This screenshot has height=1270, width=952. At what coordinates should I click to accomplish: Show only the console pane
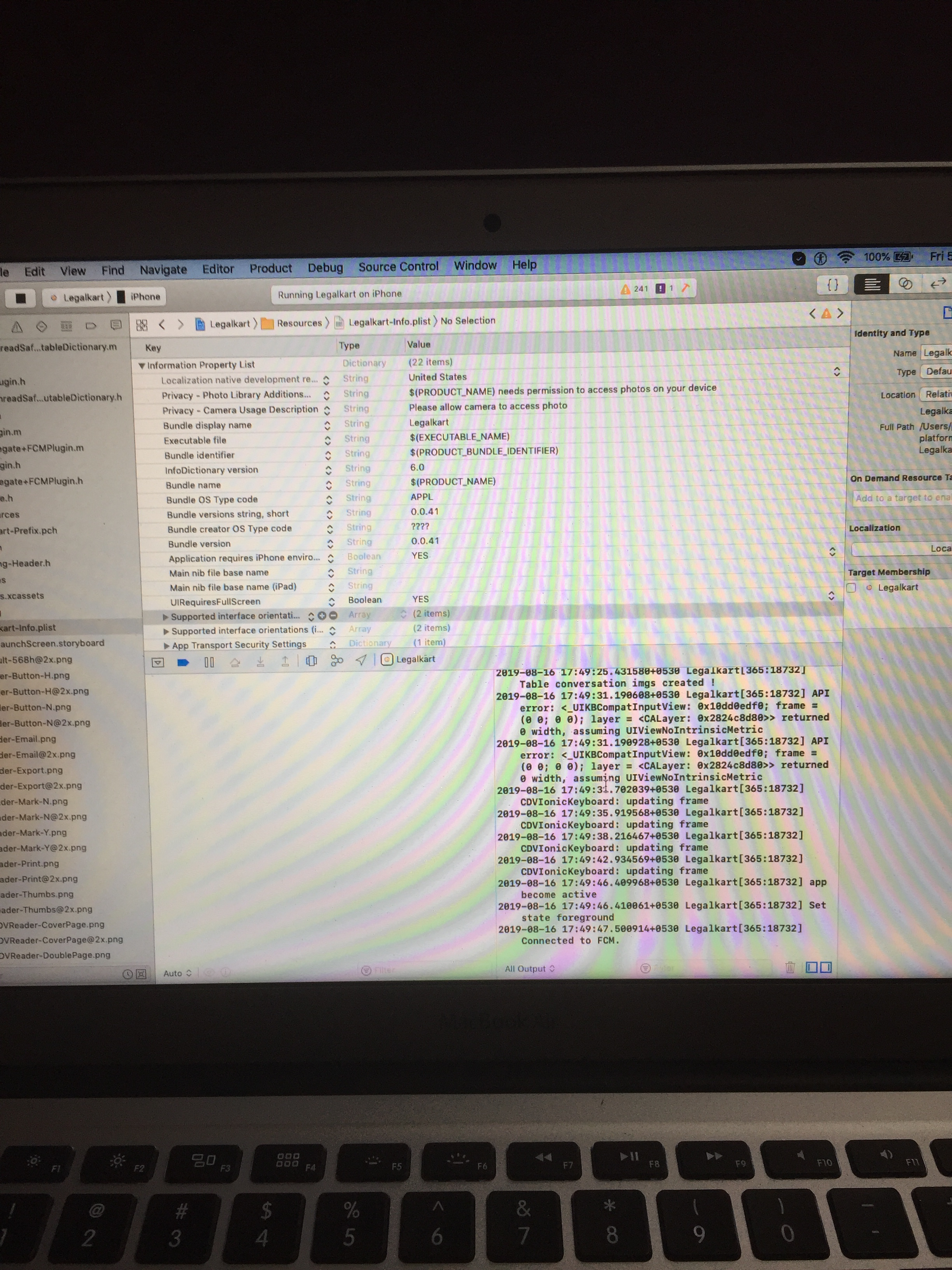pyautogui.click(x=826, y=968)
